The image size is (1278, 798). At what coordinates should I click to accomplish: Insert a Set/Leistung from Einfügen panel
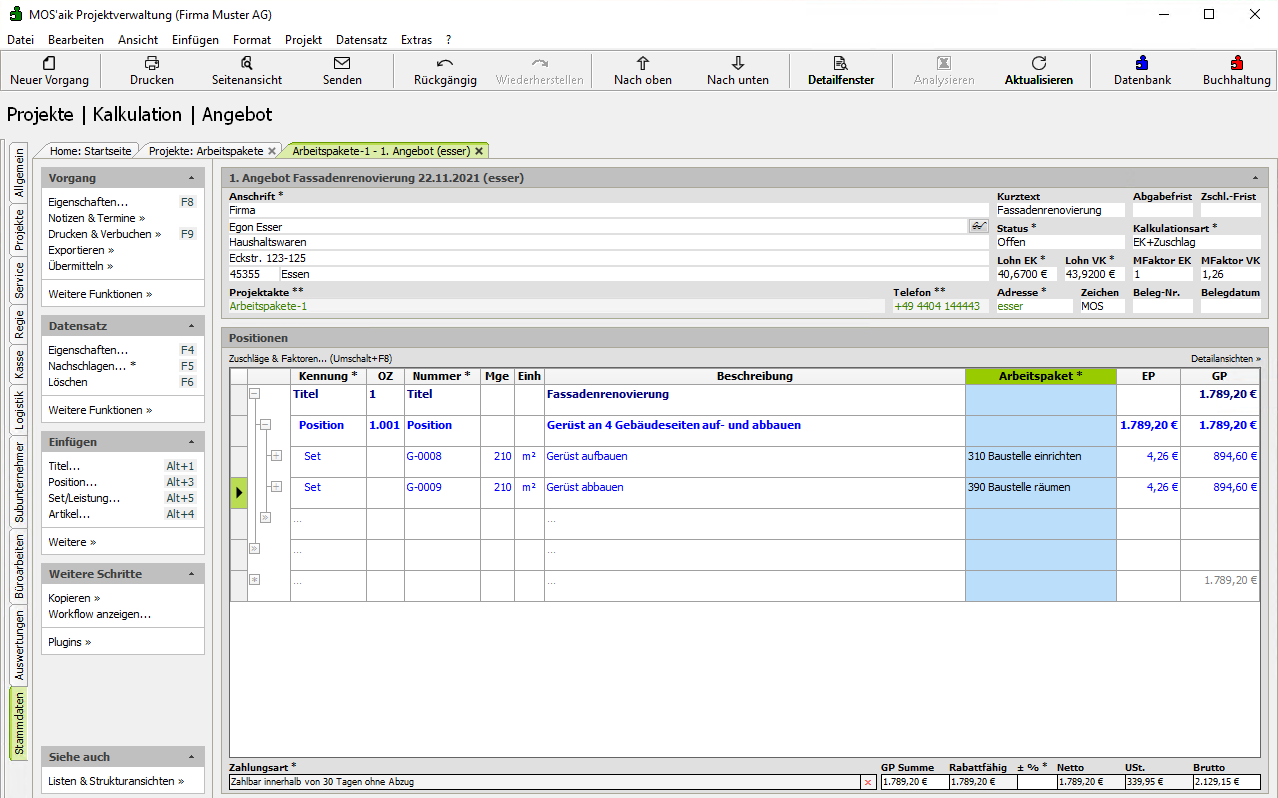pos(84,498)
